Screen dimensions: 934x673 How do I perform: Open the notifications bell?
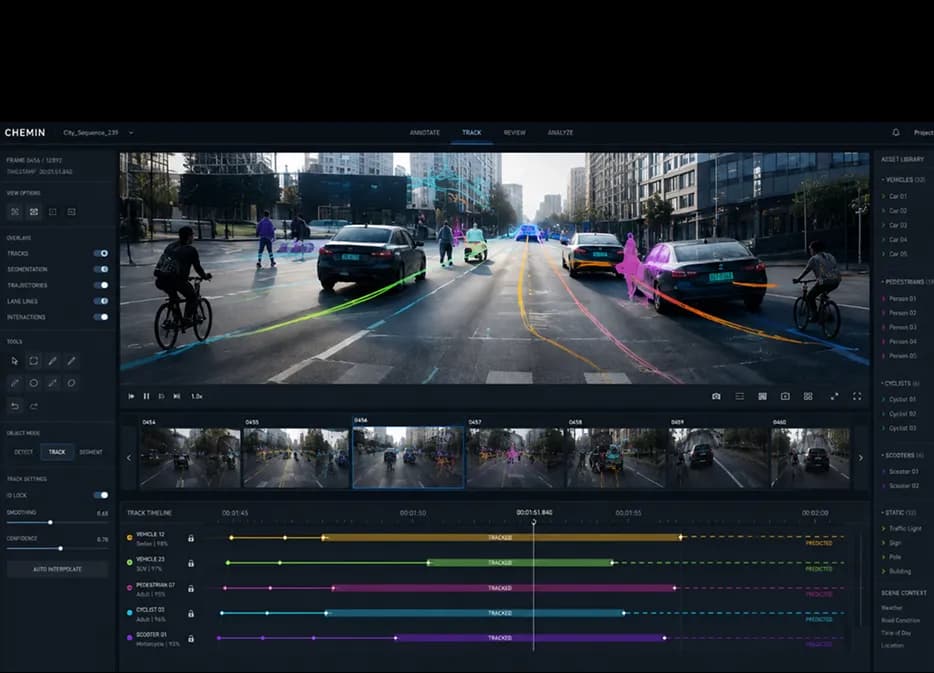tap(896, 132)
